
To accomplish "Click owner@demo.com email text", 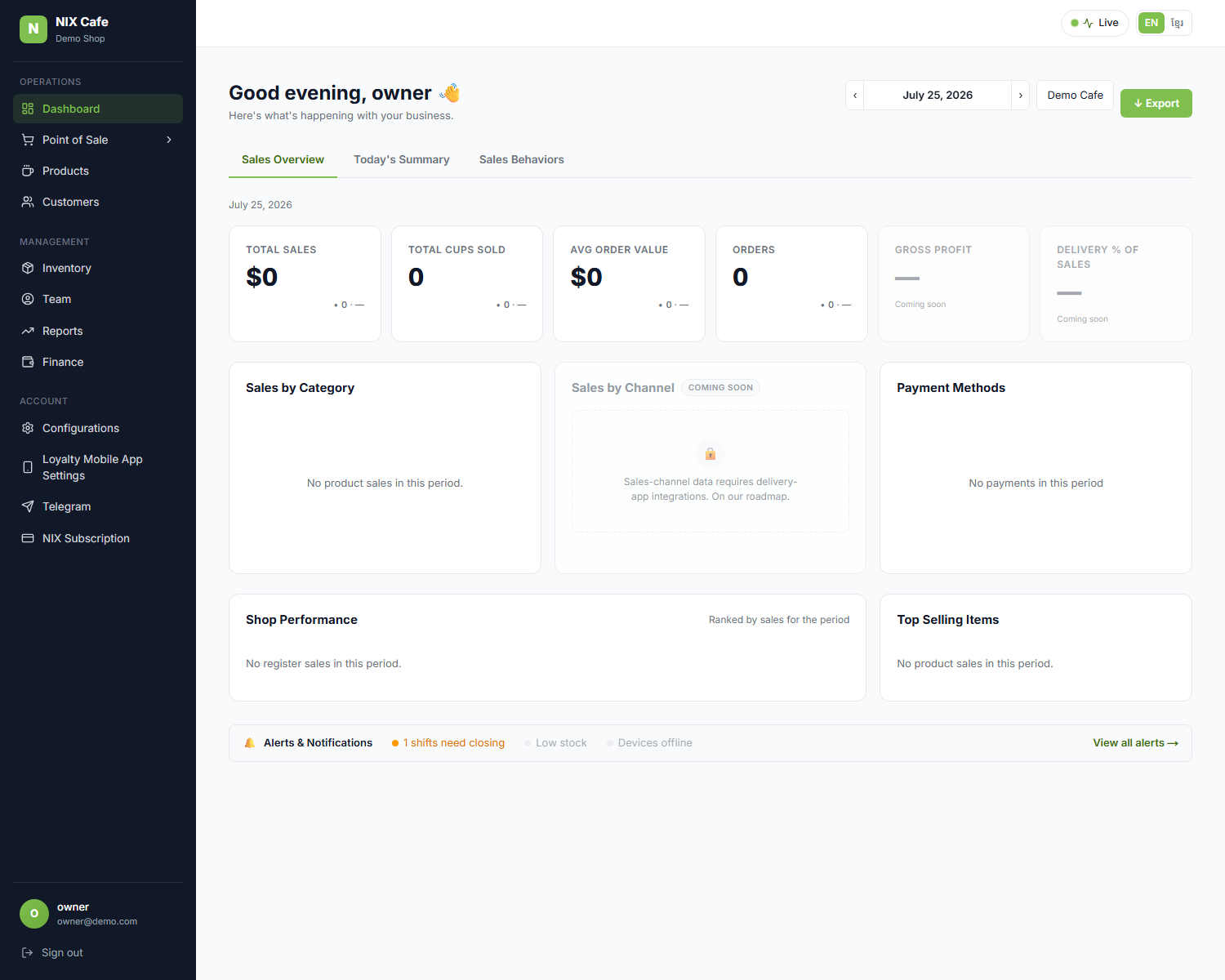I will tap(97, 921).
